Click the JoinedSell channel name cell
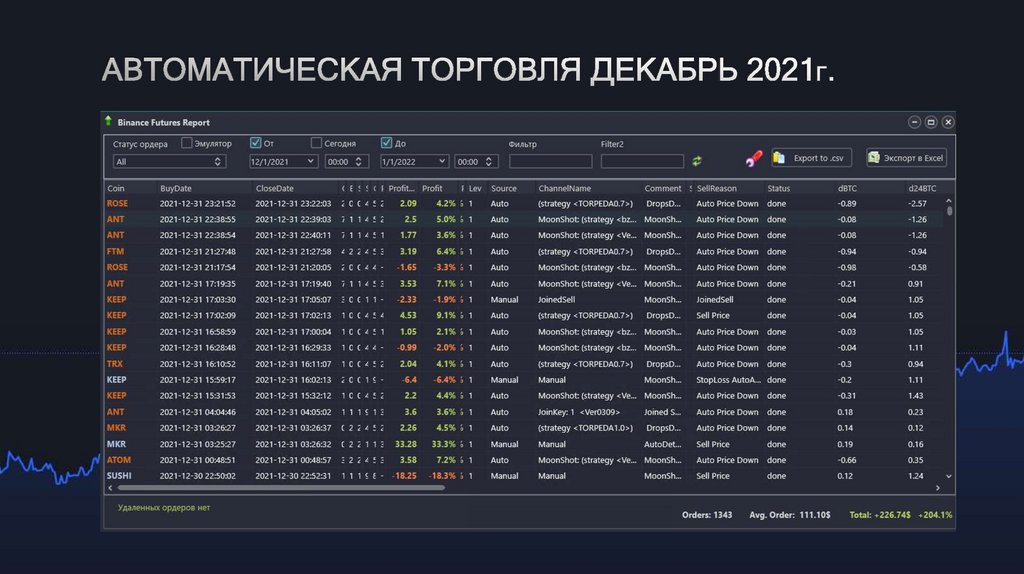1024x574 pixels. point(556,300)
